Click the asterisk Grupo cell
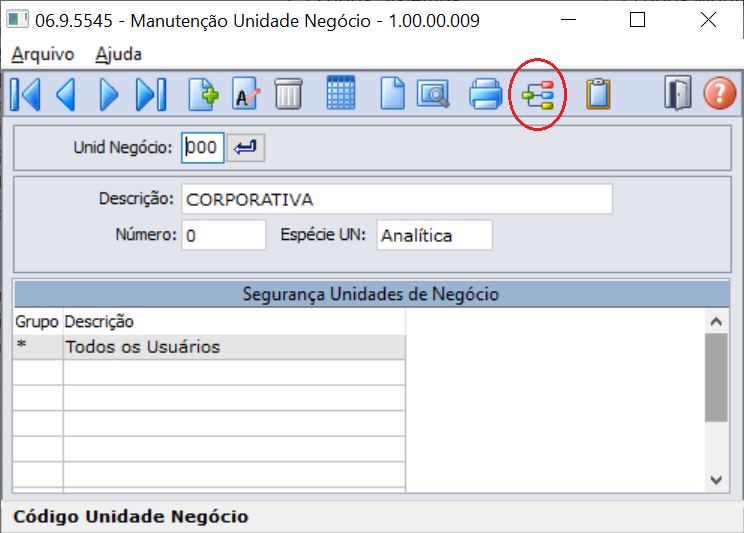The image size is (744, 533). point(38,347)
